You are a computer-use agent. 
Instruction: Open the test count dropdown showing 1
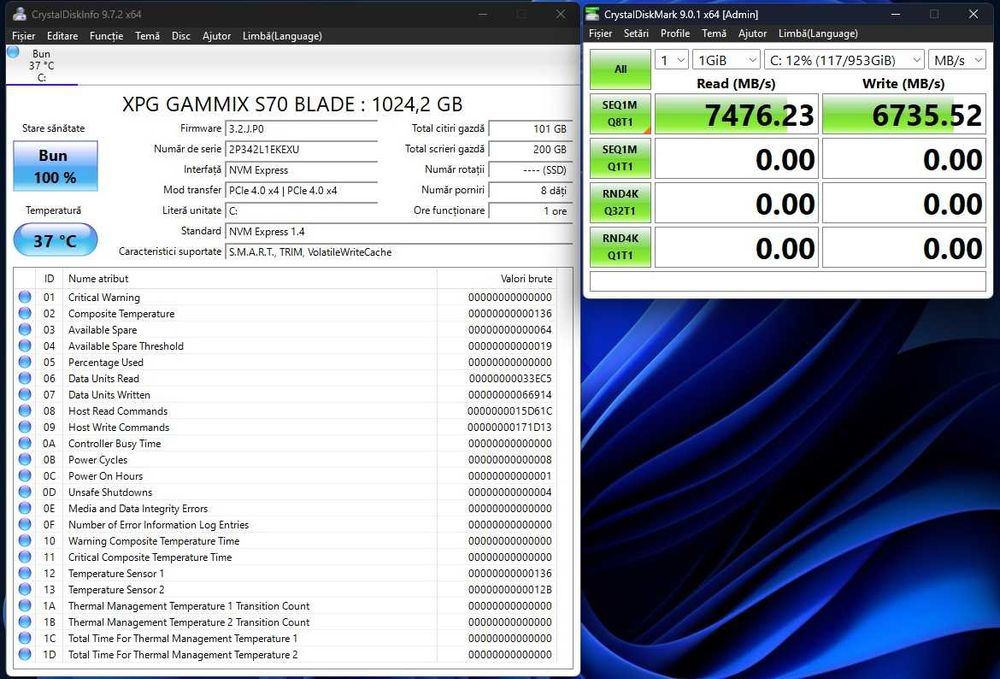(672, 60)
